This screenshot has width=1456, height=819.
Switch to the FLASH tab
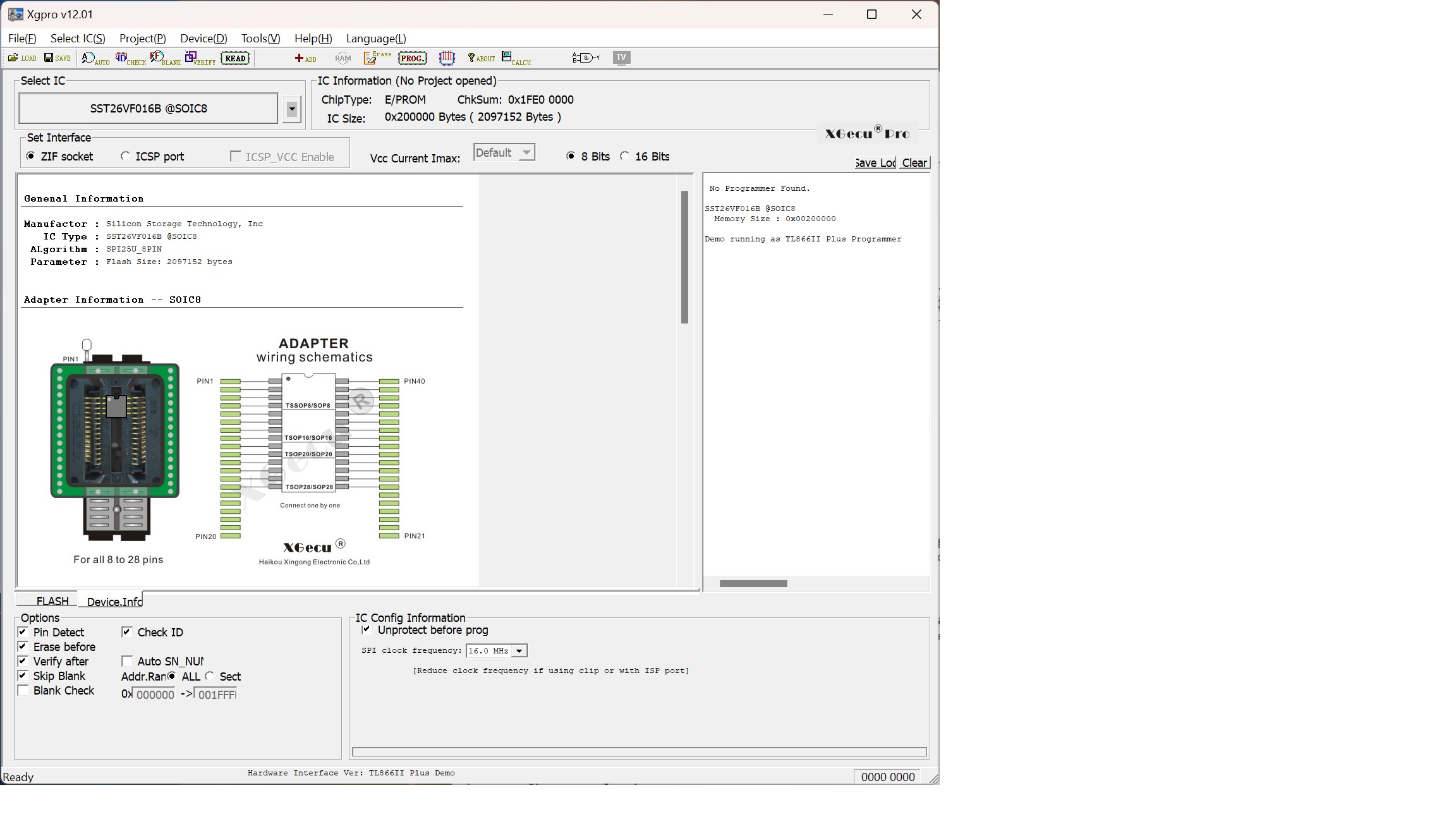[x=52, y=601]
